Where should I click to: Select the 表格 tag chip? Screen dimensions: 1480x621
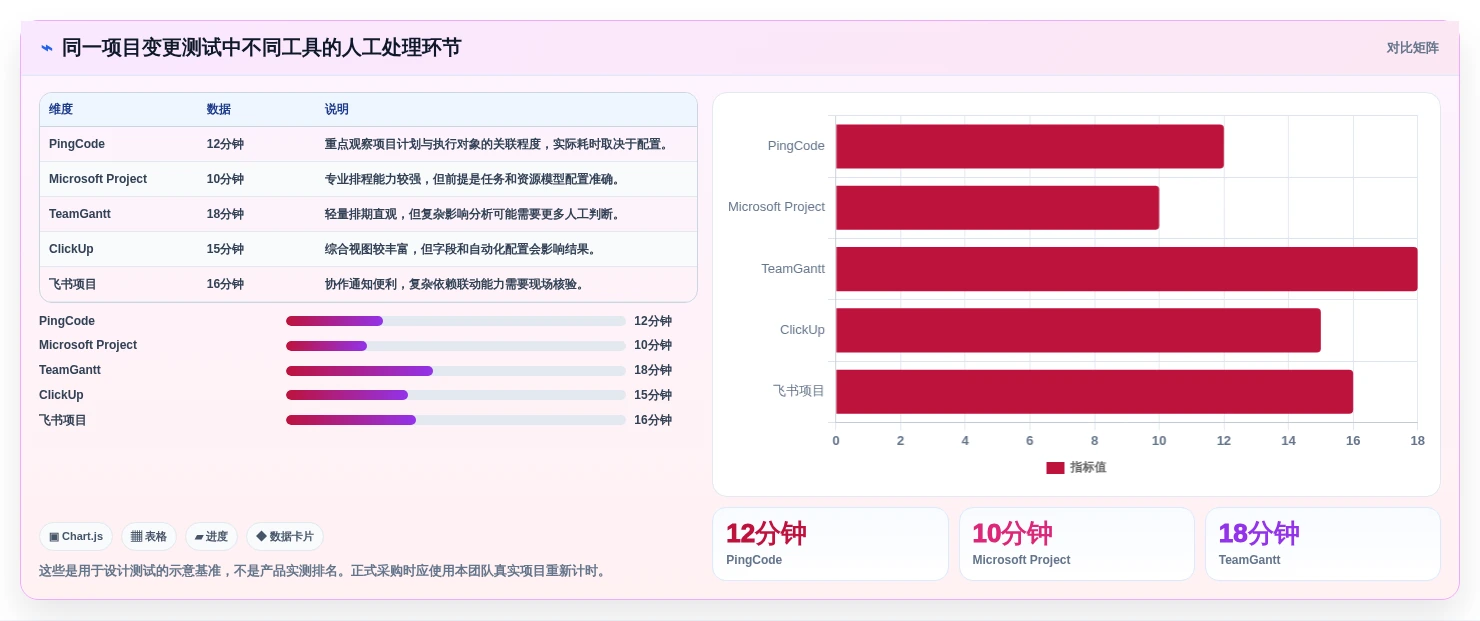(x=149, y=536)
